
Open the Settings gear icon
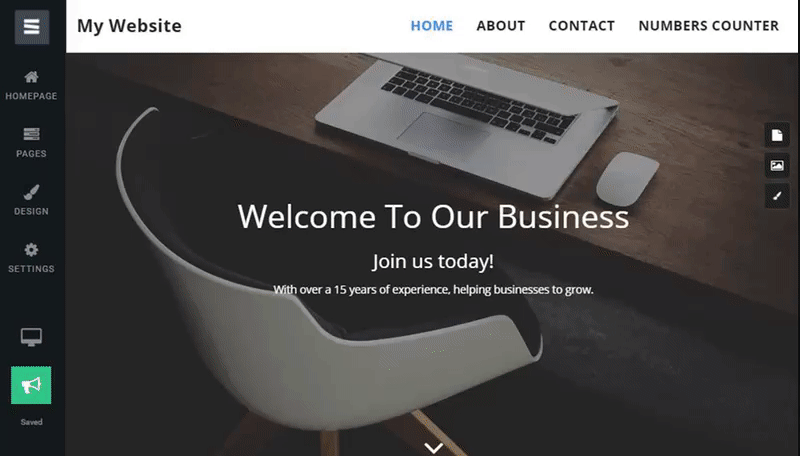pyautogui.click(x=31, y=250)
